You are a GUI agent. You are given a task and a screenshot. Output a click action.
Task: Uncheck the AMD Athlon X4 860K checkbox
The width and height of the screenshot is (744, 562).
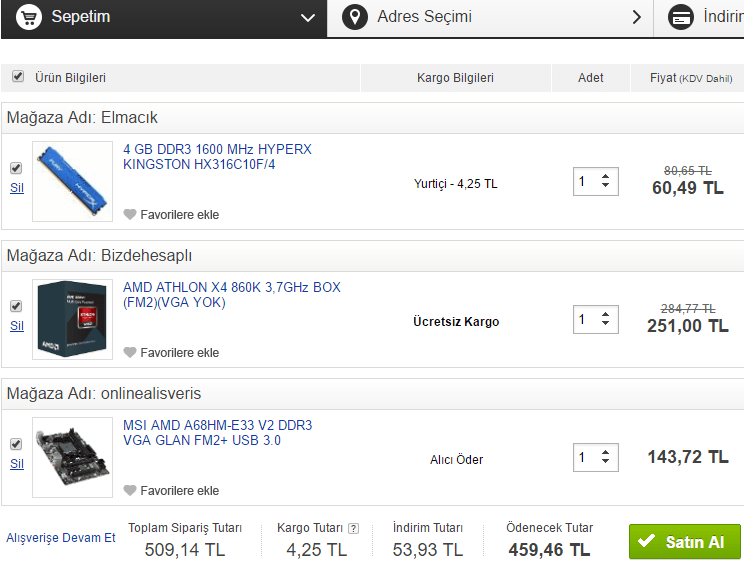point(16,306)
